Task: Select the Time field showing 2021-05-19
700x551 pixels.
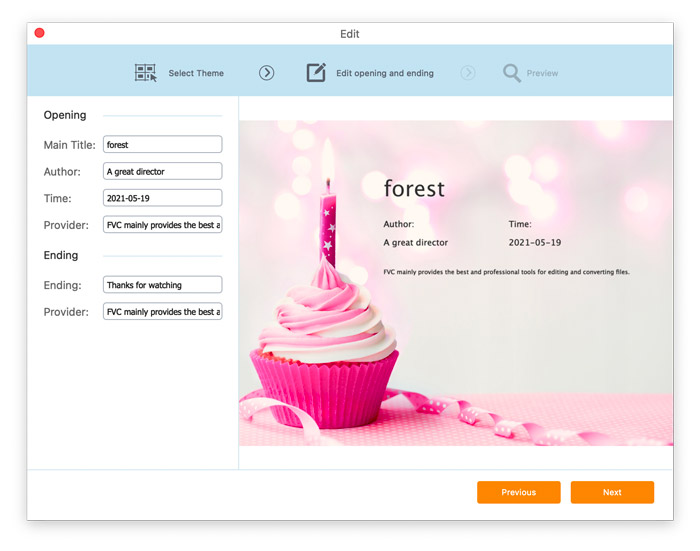Action: coord(162,198)
